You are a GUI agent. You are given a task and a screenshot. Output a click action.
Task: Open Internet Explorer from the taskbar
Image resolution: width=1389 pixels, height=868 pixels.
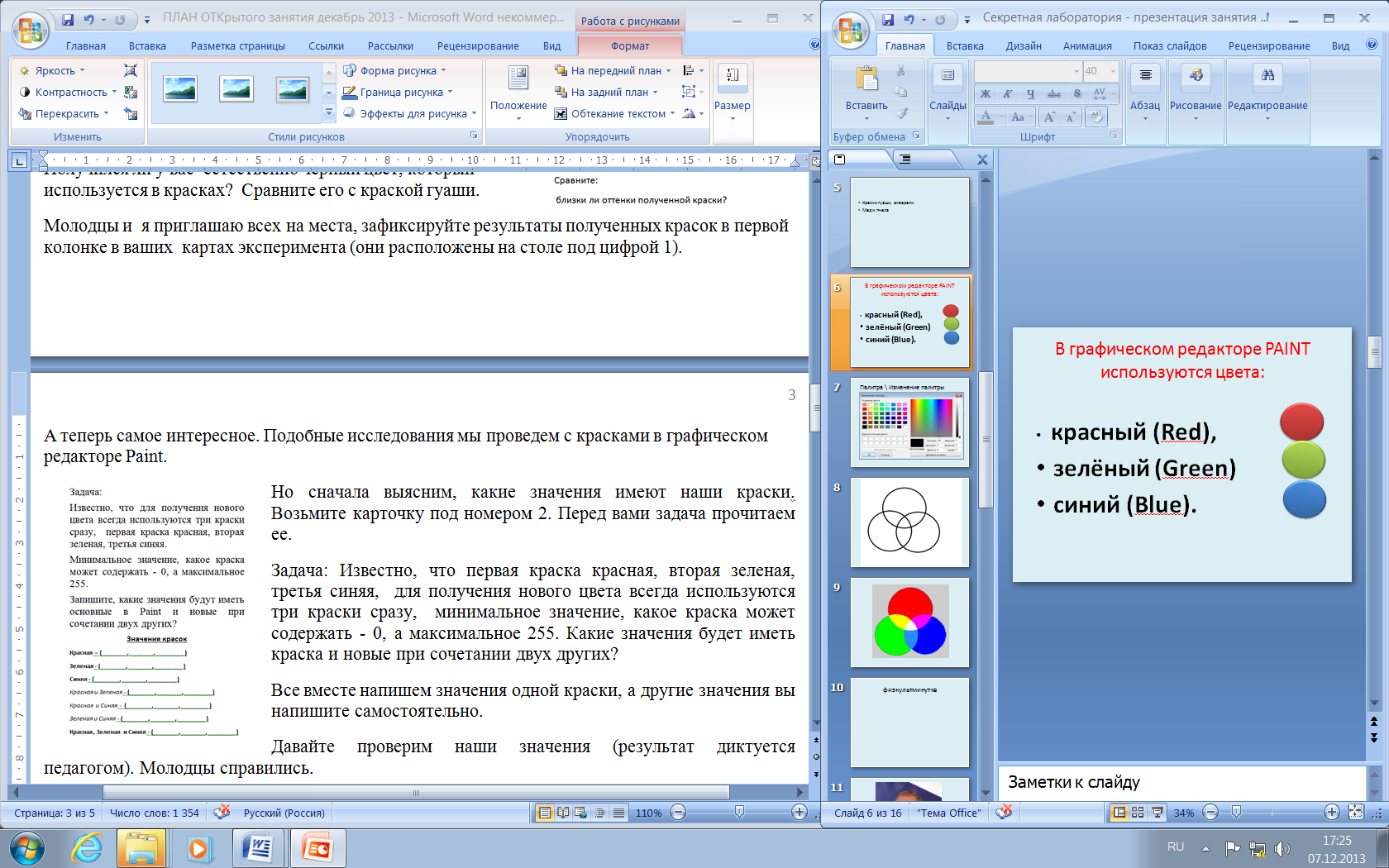click(87, 848)
